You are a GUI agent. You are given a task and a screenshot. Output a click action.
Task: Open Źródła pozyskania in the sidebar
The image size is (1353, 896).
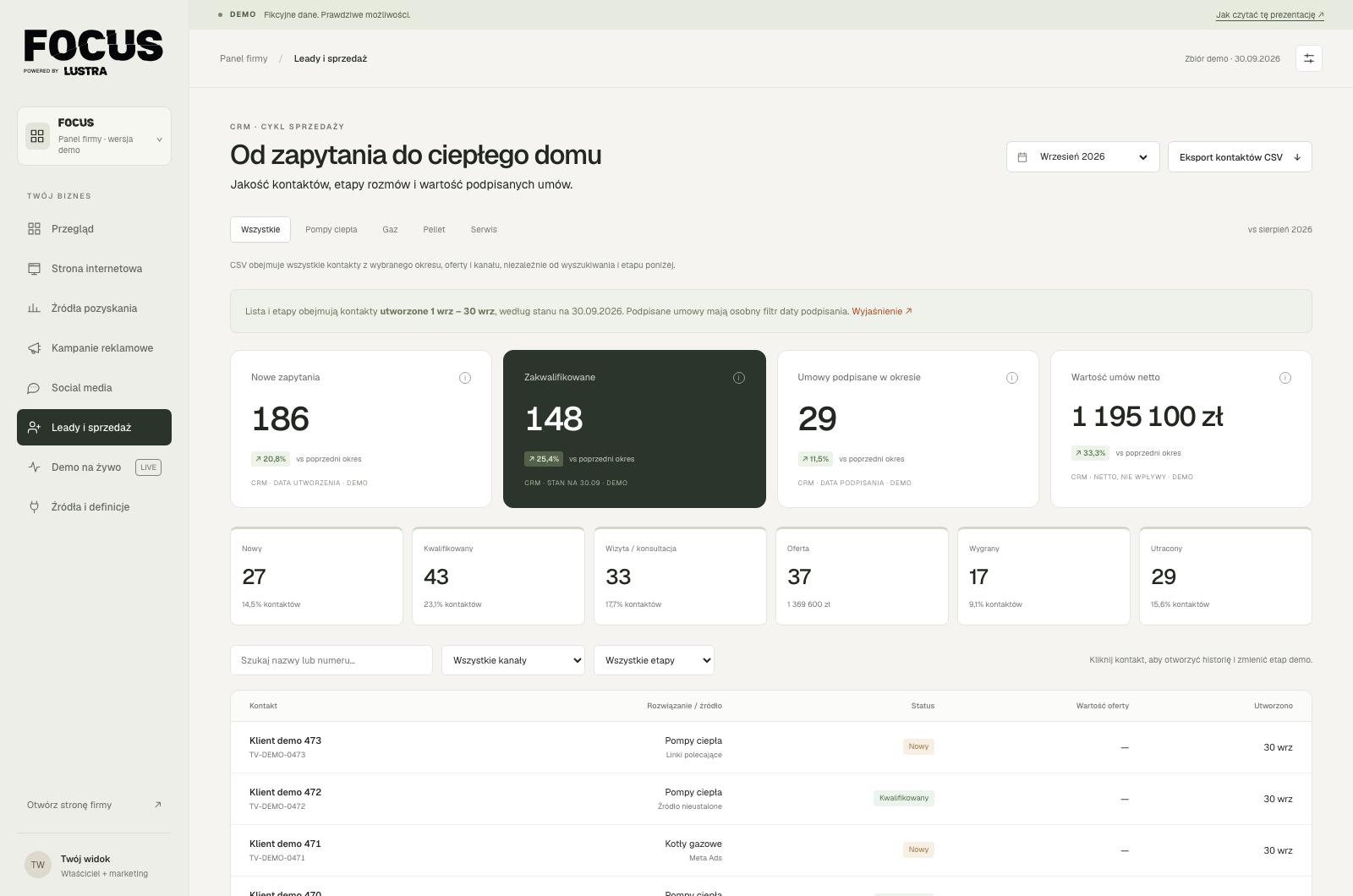[94, 309]
